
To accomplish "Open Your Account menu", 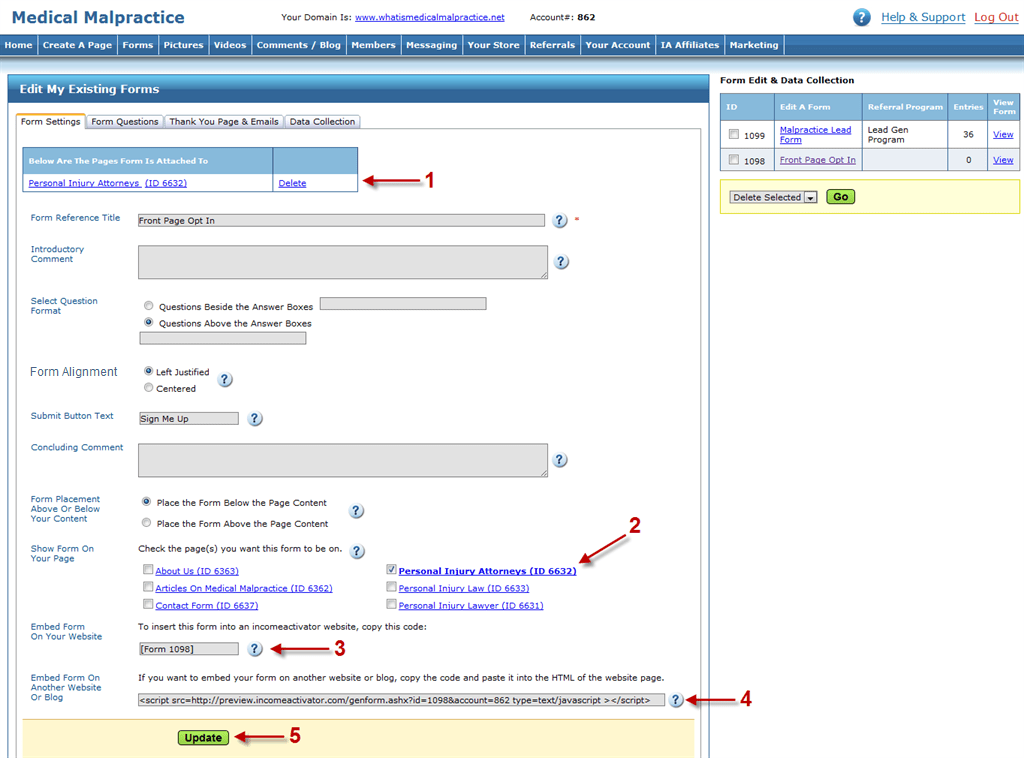I will pyautogui.click(x=618, y=45).
